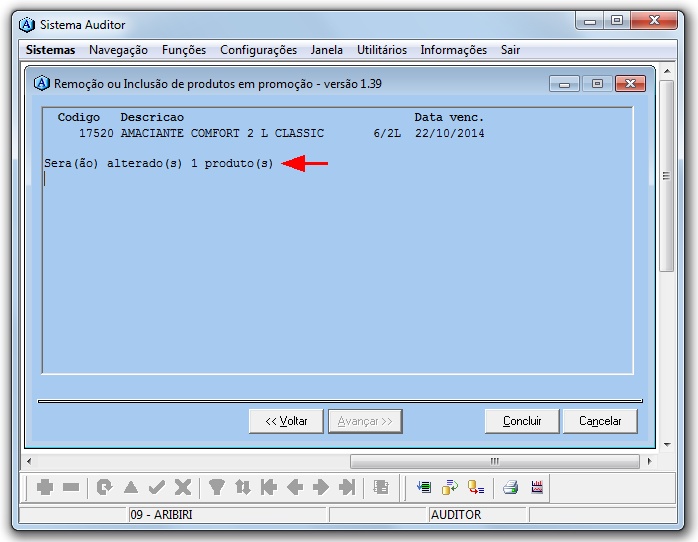Open the Utilitários menu

[381, 50]
